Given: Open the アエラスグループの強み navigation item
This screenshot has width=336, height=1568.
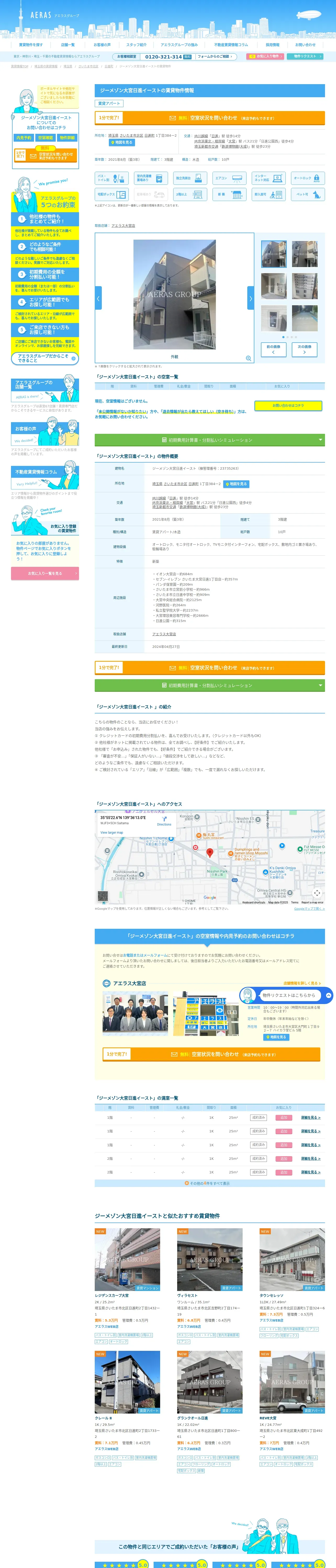Looking at the screenshot, I should tap(179, 45).
